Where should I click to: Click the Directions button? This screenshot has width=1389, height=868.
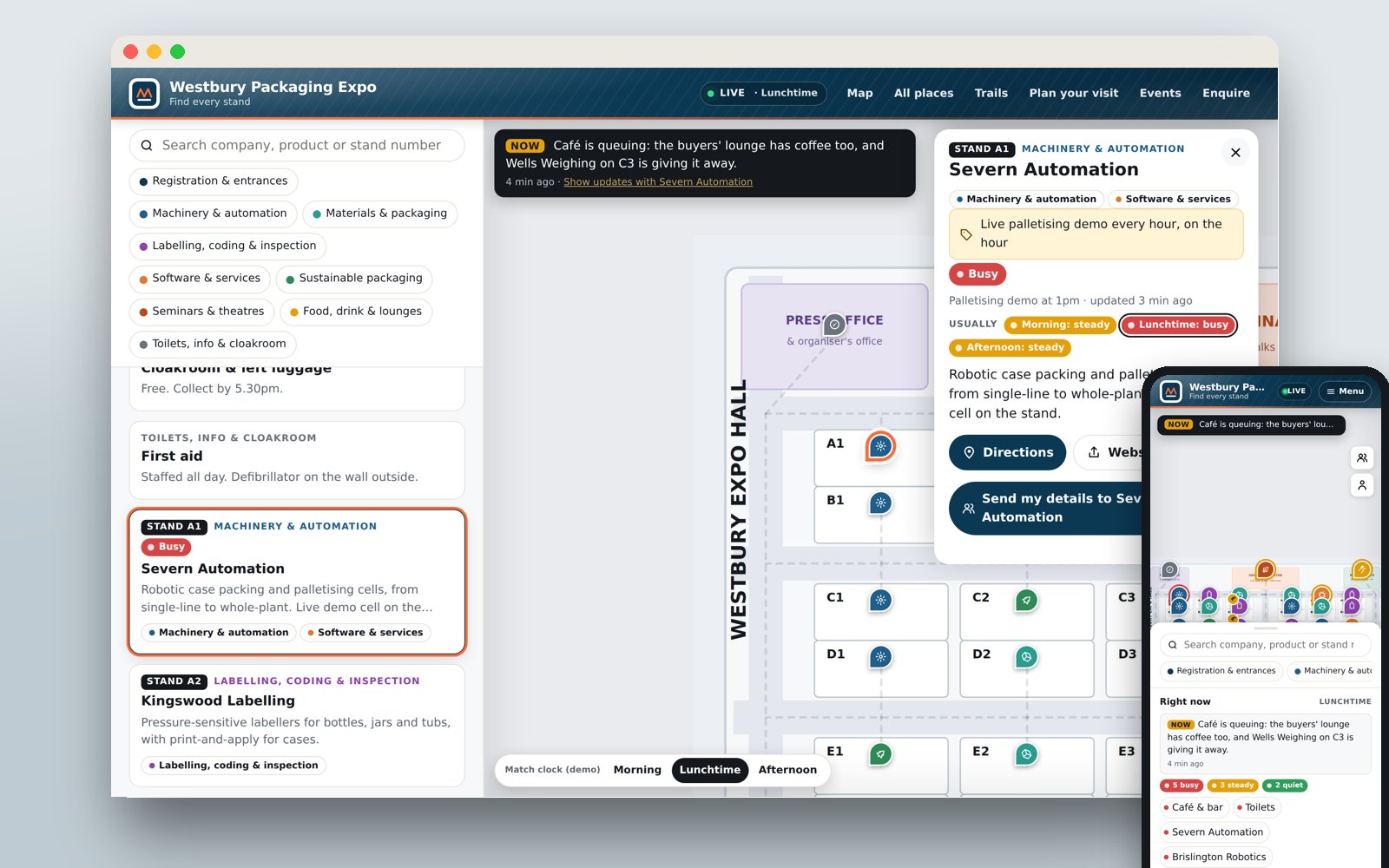coord(1007,452)
